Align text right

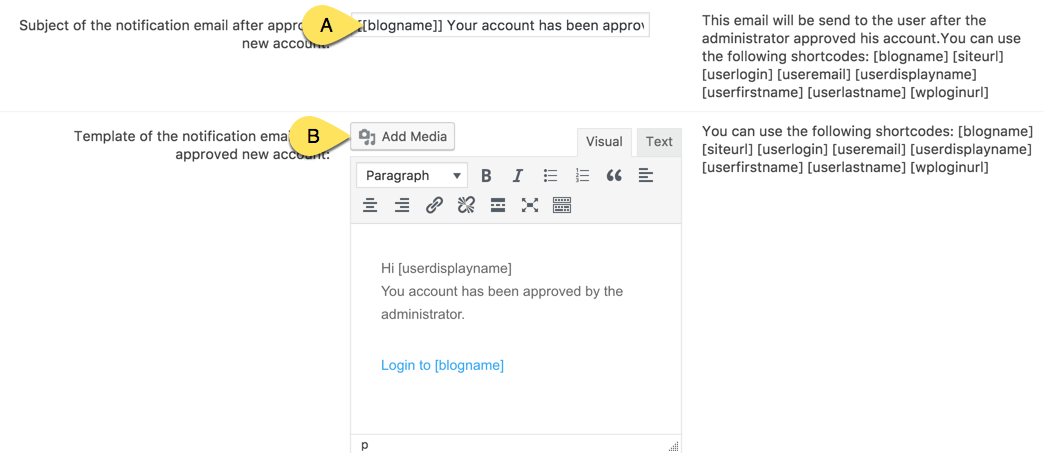pyautogui.click(x=402, y=206)
